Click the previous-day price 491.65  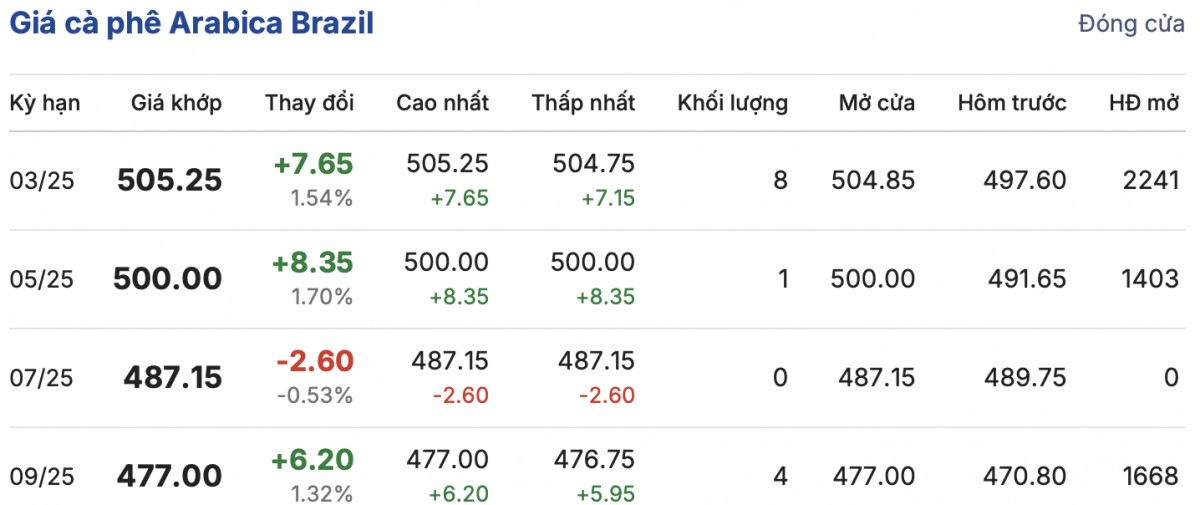(x=1026, y=279)
